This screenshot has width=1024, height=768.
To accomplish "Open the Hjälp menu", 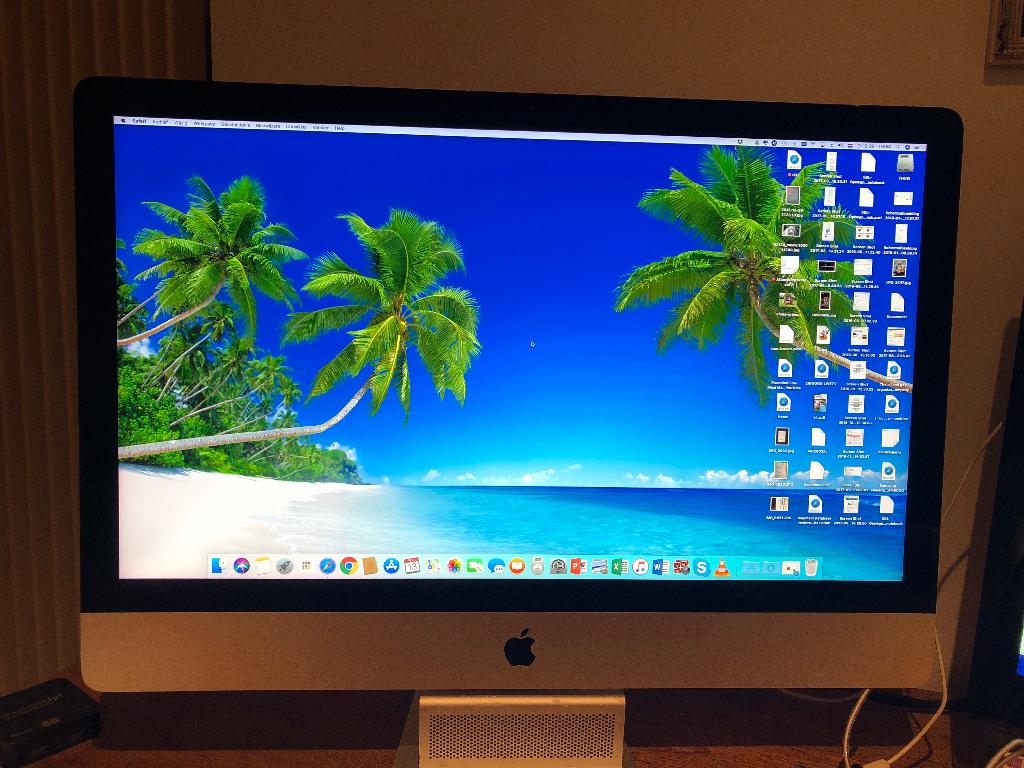I will coord(340,128).
